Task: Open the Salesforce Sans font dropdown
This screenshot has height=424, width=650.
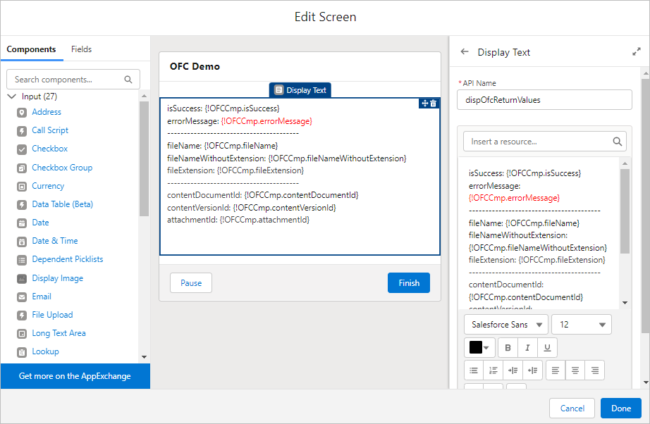Action: (x=506, y=324)
